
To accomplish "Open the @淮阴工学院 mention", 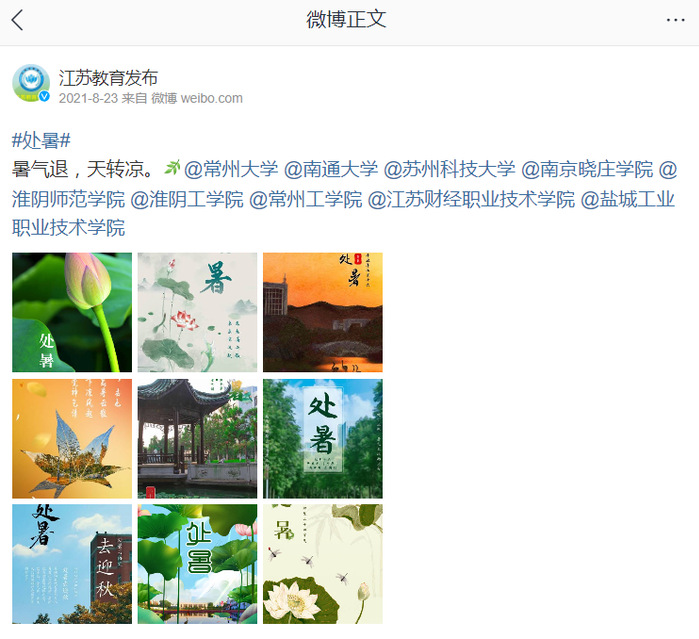I will point(187,199).
